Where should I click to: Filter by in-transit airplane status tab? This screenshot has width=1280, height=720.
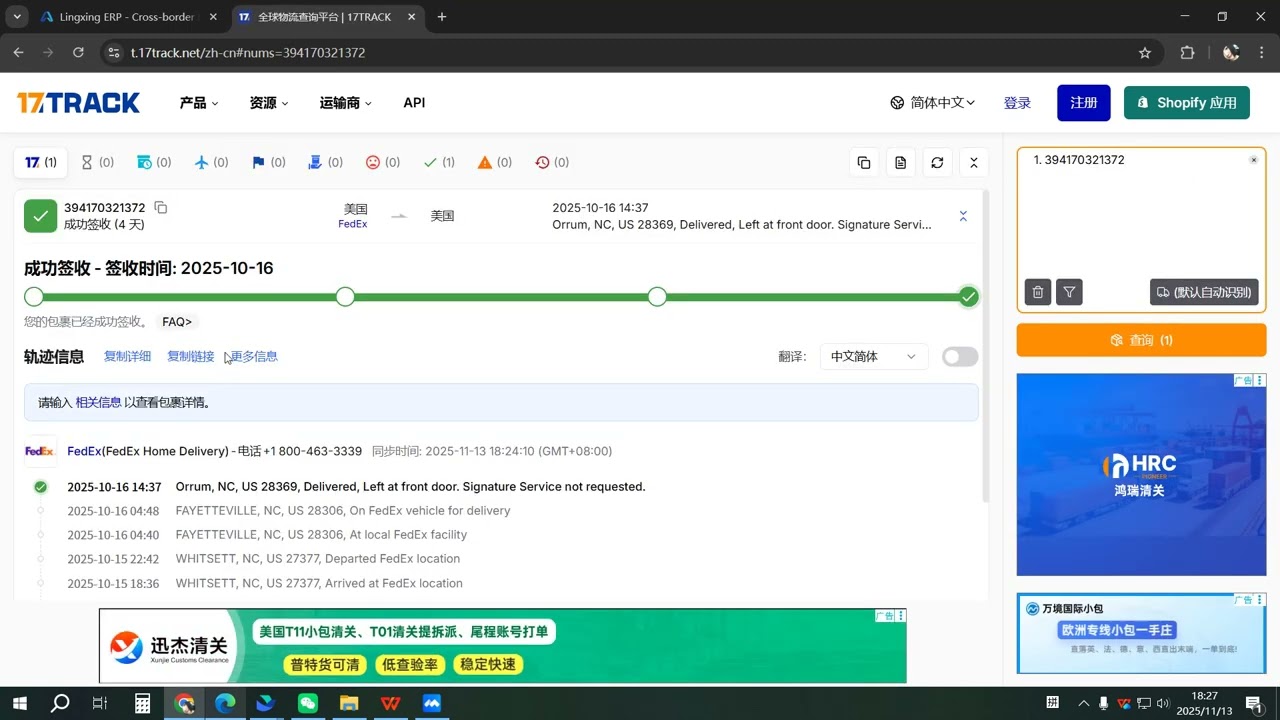coord(211,162)
